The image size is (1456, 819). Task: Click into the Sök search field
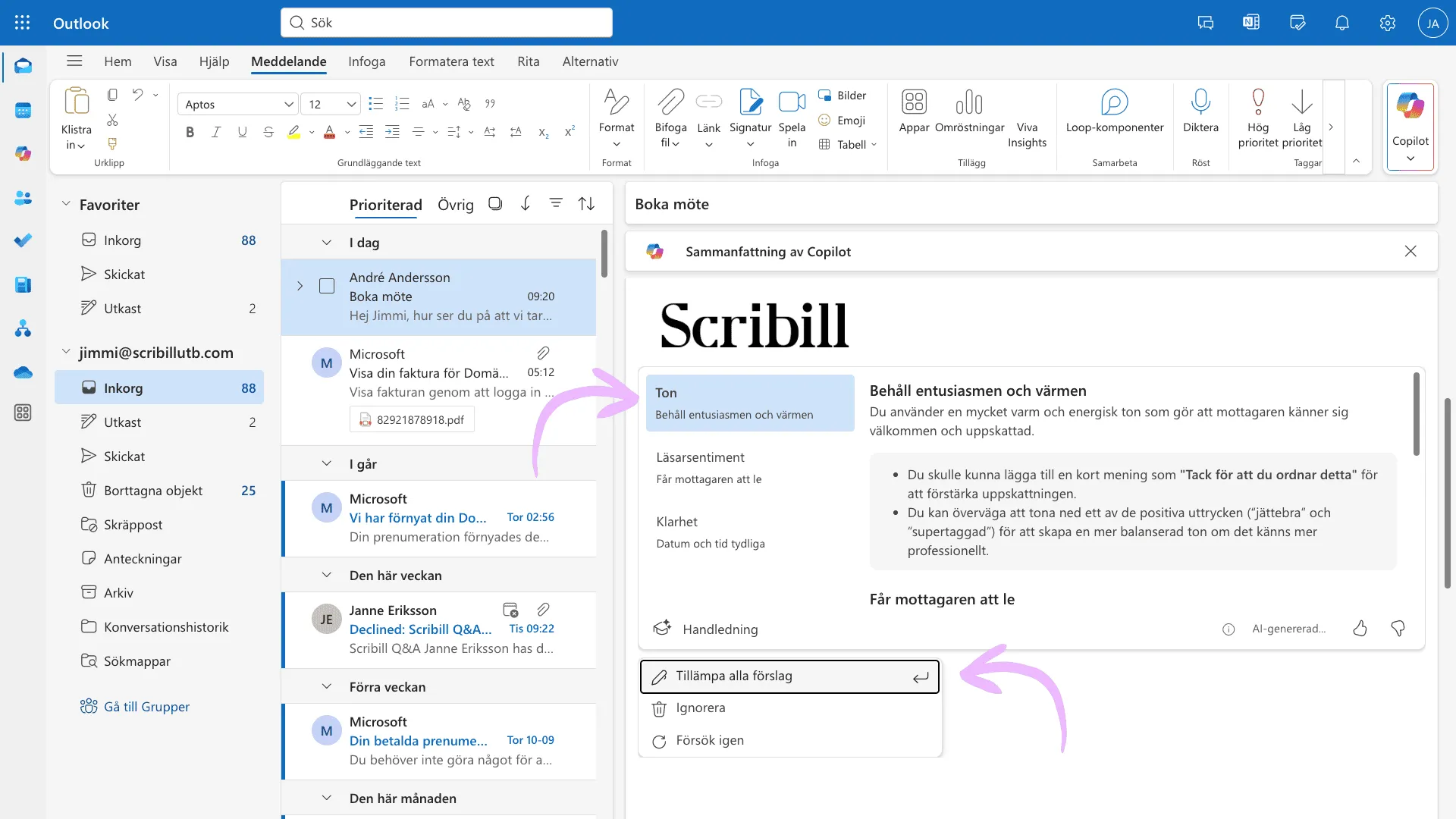(x=447, y=23)
